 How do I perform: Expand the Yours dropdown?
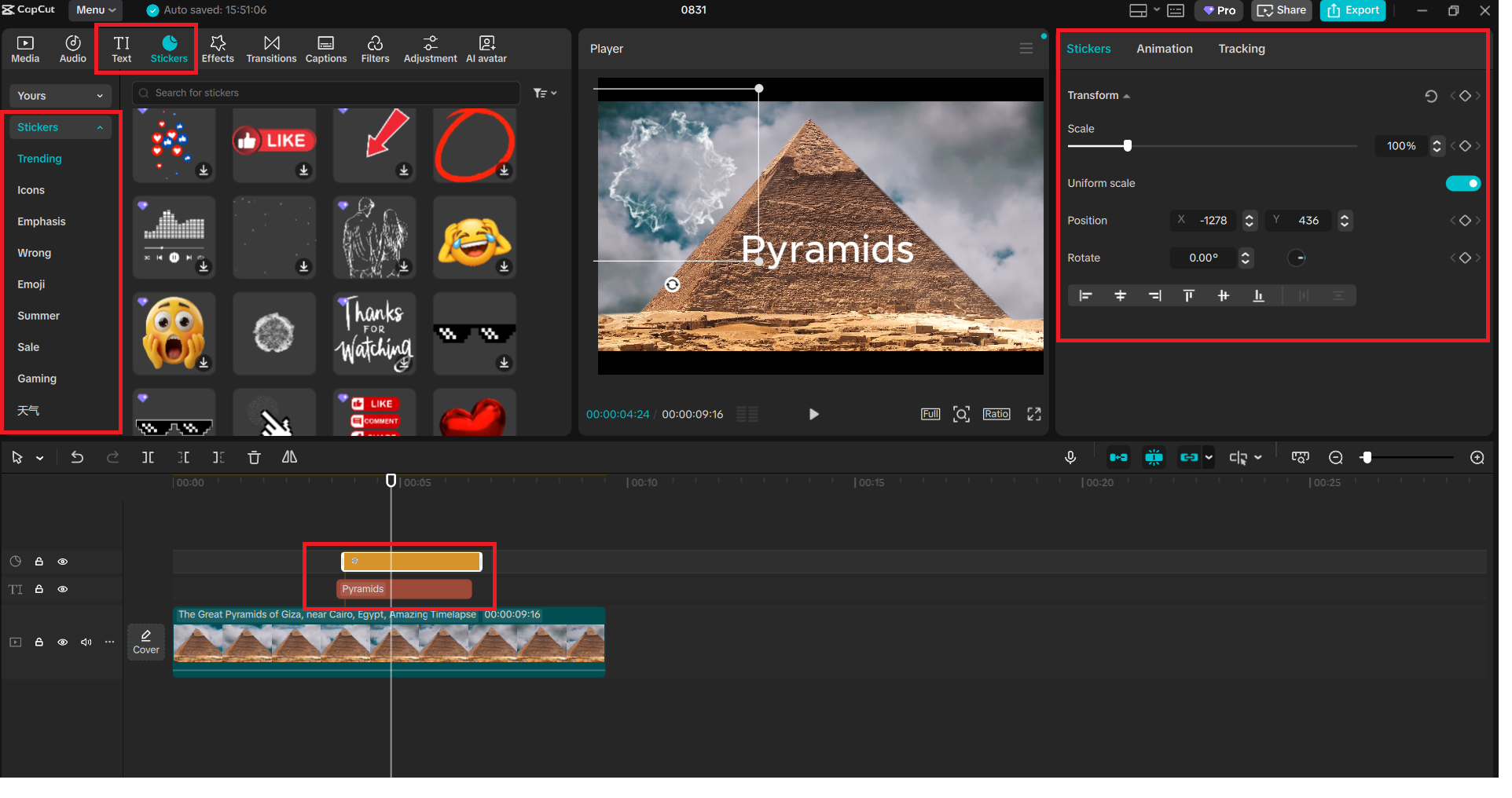(x=60, y=96)
